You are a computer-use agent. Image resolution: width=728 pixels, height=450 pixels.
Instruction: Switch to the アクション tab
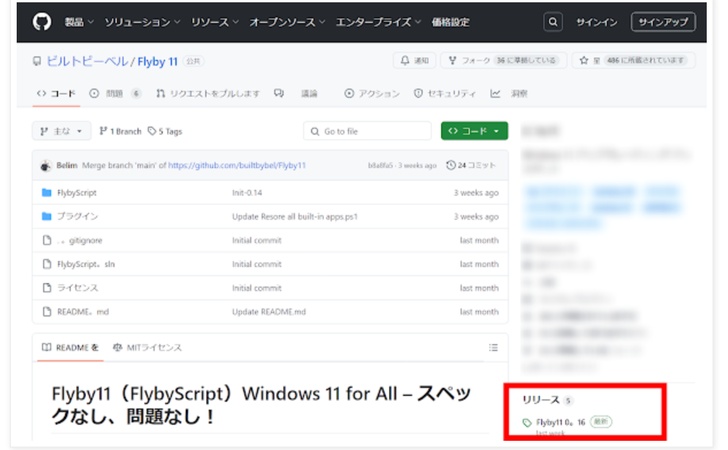click(x=372, y=93)
